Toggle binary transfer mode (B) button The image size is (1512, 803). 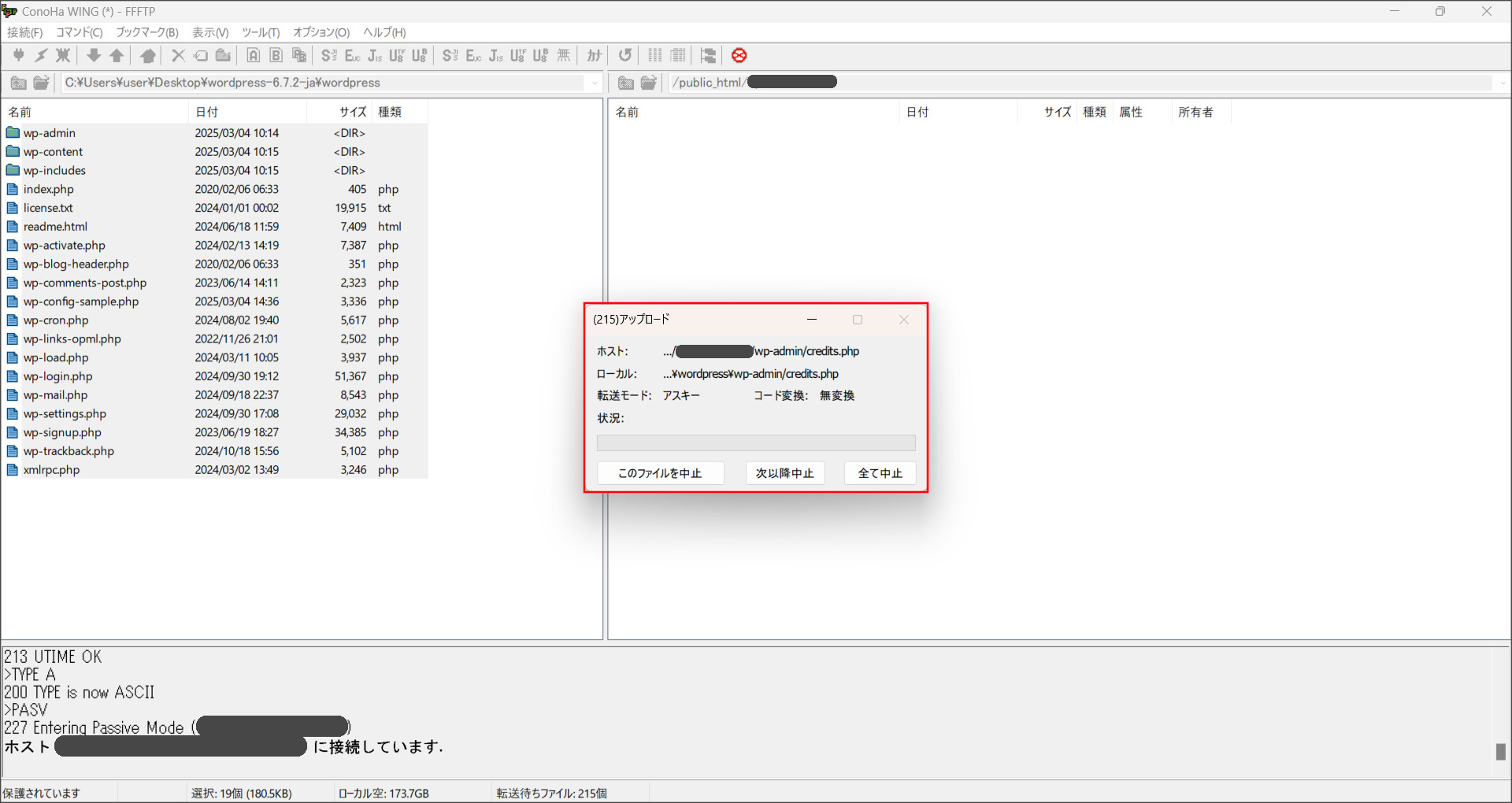276,55
